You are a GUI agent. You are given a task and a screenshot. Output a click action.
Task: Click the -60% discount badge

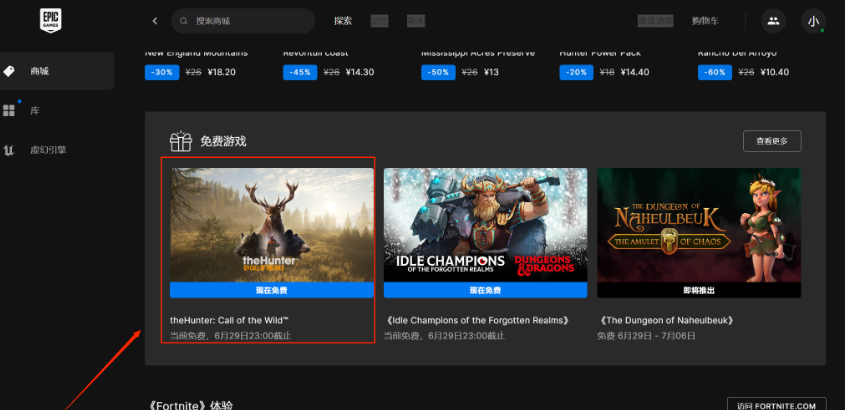pos(715,72)
